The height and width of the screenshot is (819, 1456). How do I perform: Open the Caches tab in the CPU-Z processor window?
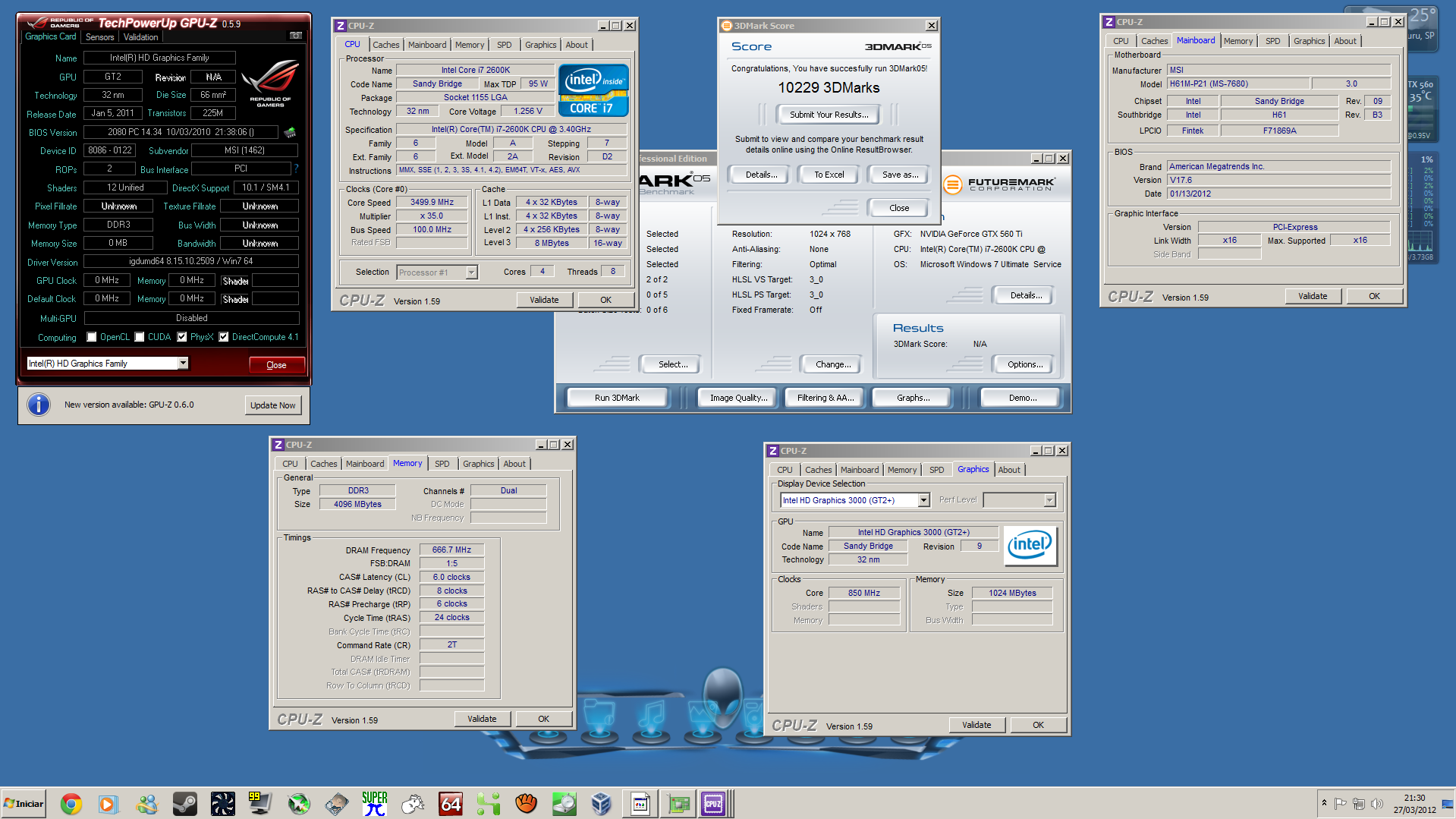tap(385, 45)
